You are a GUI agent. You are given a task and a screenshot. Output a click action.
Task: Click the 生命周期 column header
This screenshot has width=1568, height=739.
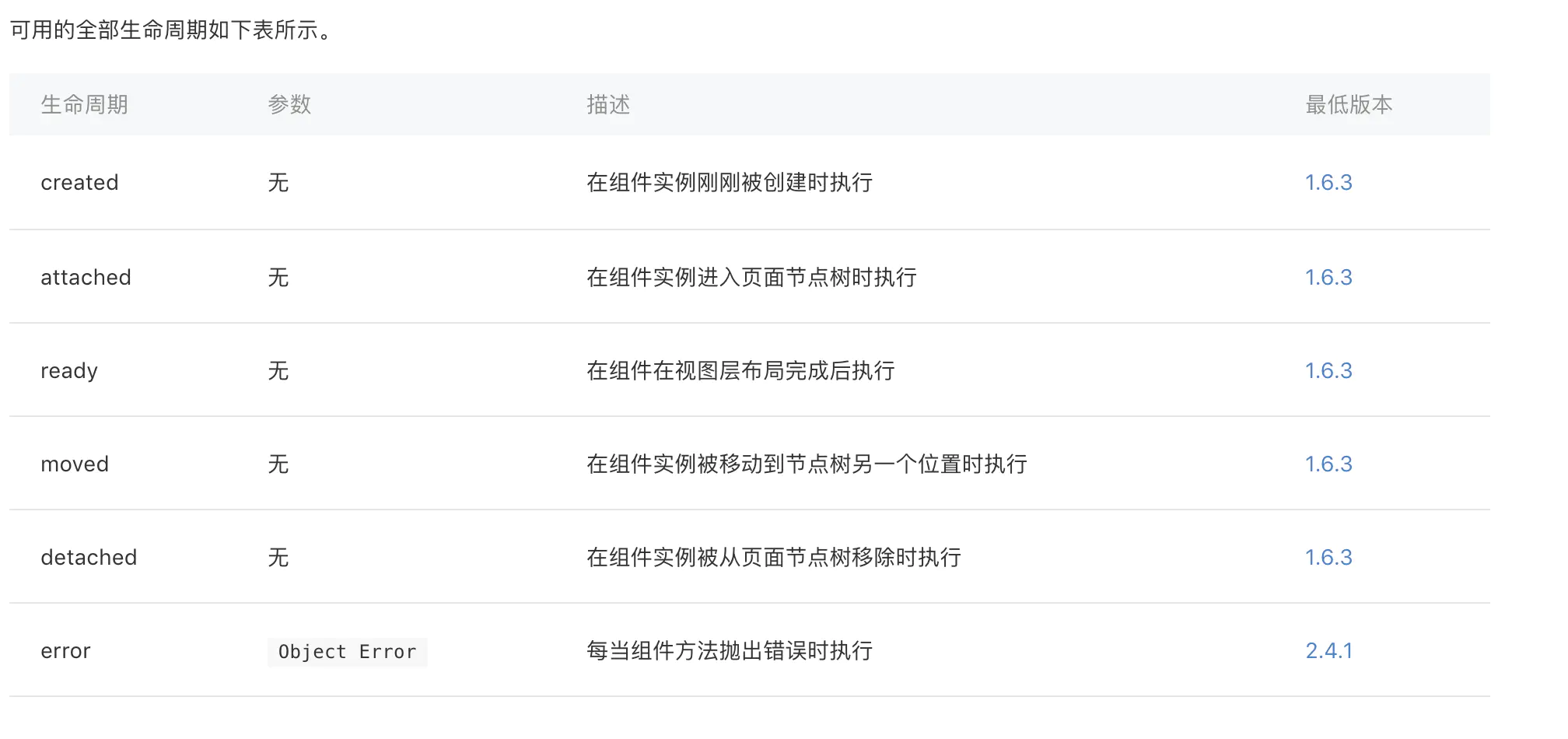click(x=84, y=105)
